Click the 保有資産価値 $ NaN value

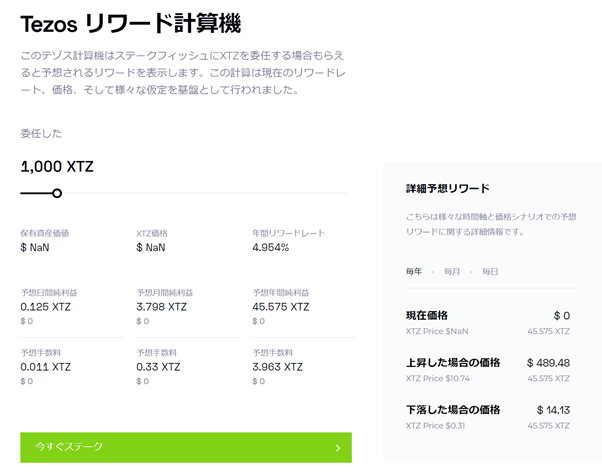click(35, 247)
